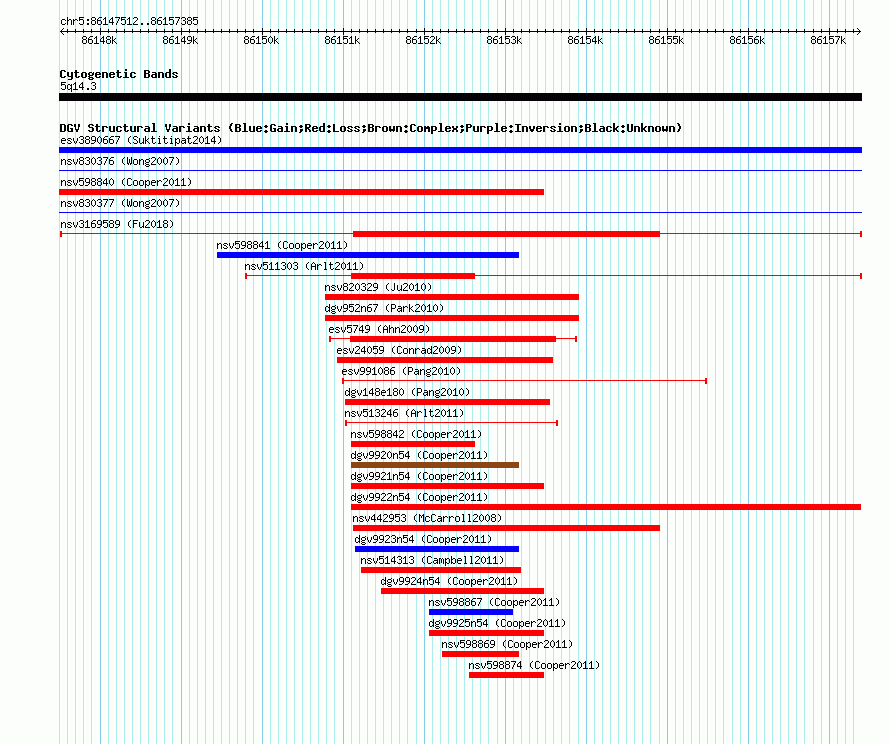The width and height of the screenshot is (890, 744).
Task: Open variant nsv598874 (Cooper2011)
Action: pyautogui.click(x=534, y=665)
